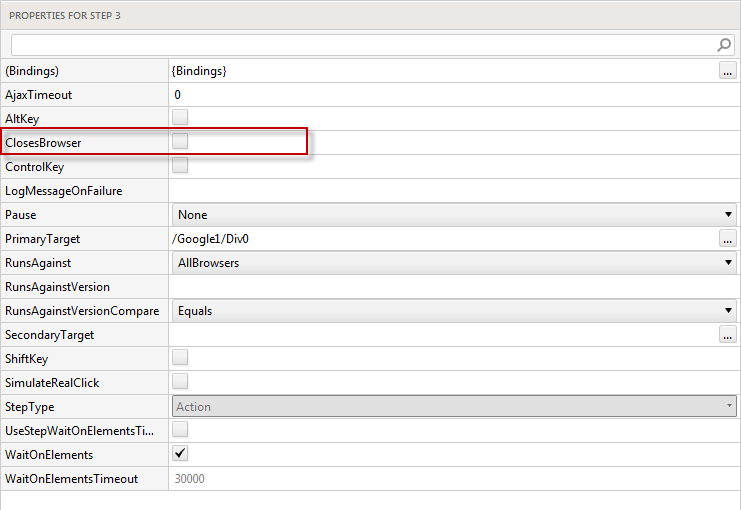Open the PrimaryTarget ellipsis browse button
Screen dimensions: 741x510
(728, 239)
